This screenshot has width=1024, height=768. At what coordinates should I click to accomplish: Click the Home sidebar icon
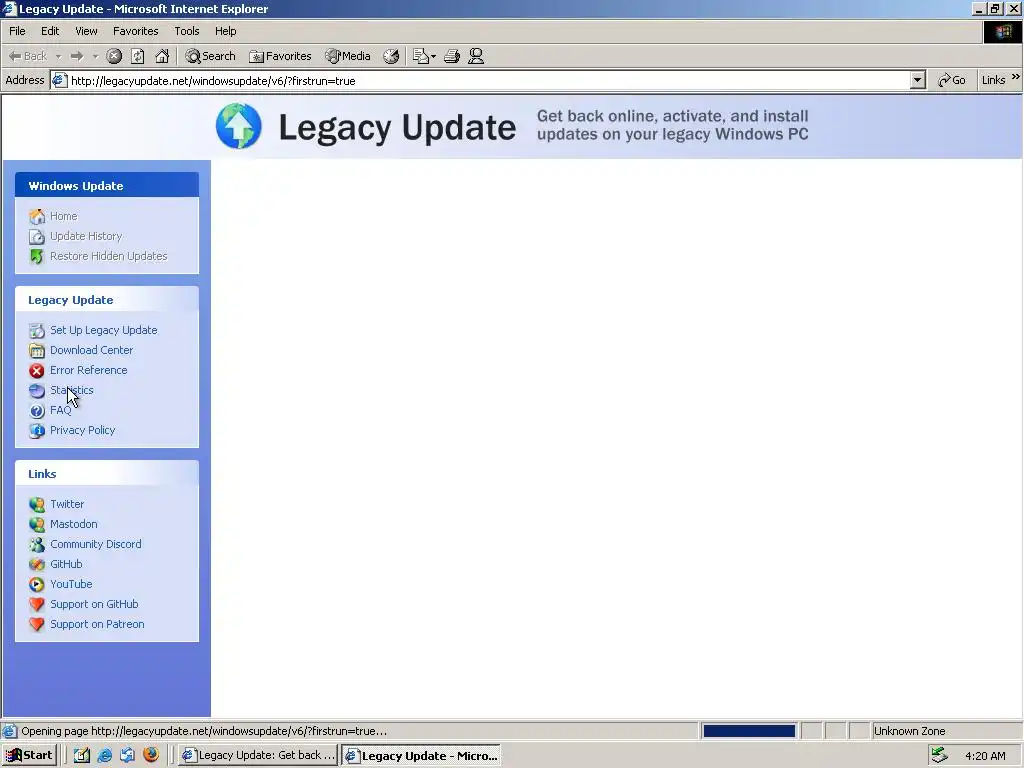pyautogui.click(x=37, y=216)
